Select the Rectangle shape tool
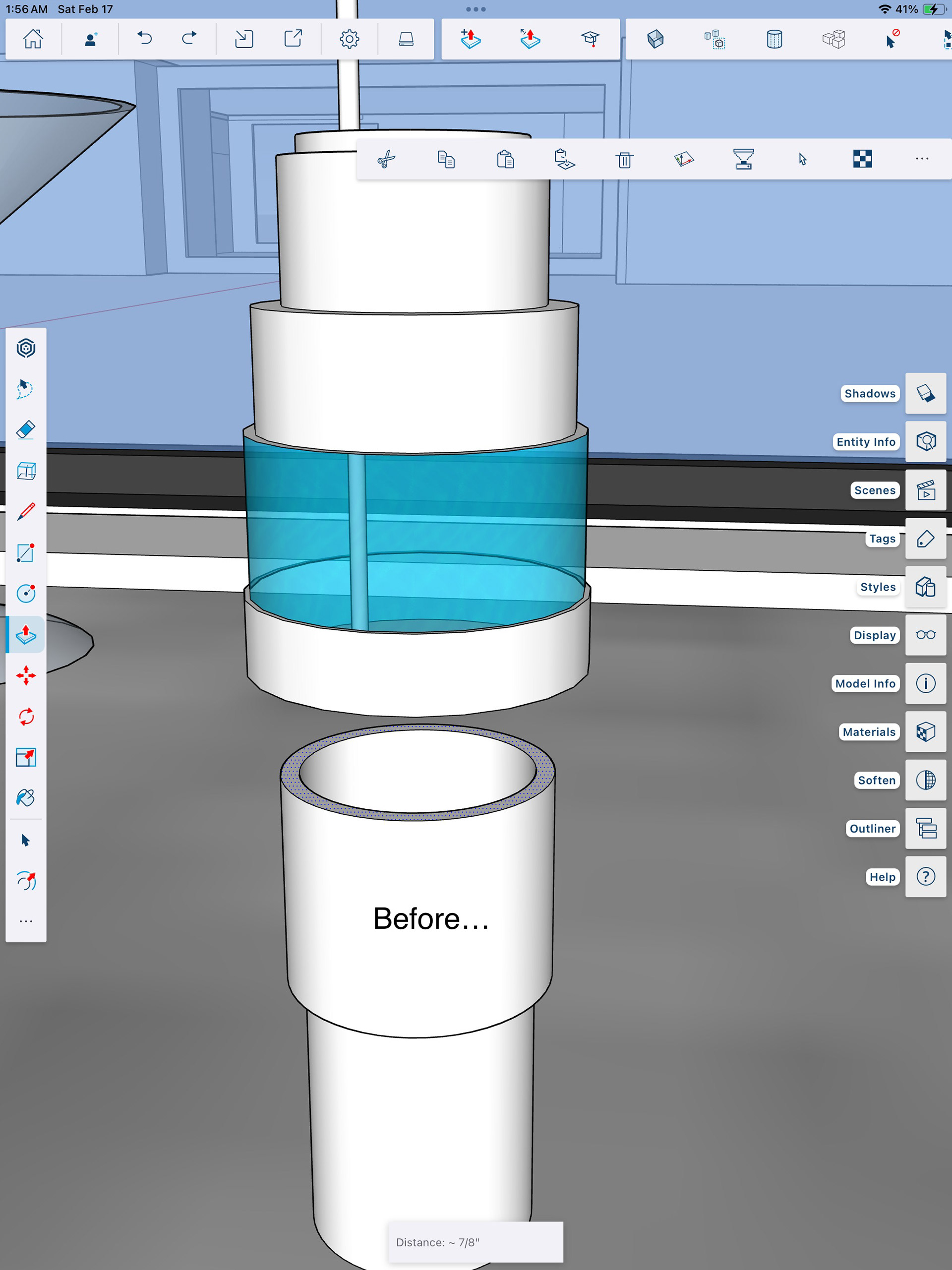This screenshot has width=952, height=1270. pyautogui.click(x=26, y=552)
